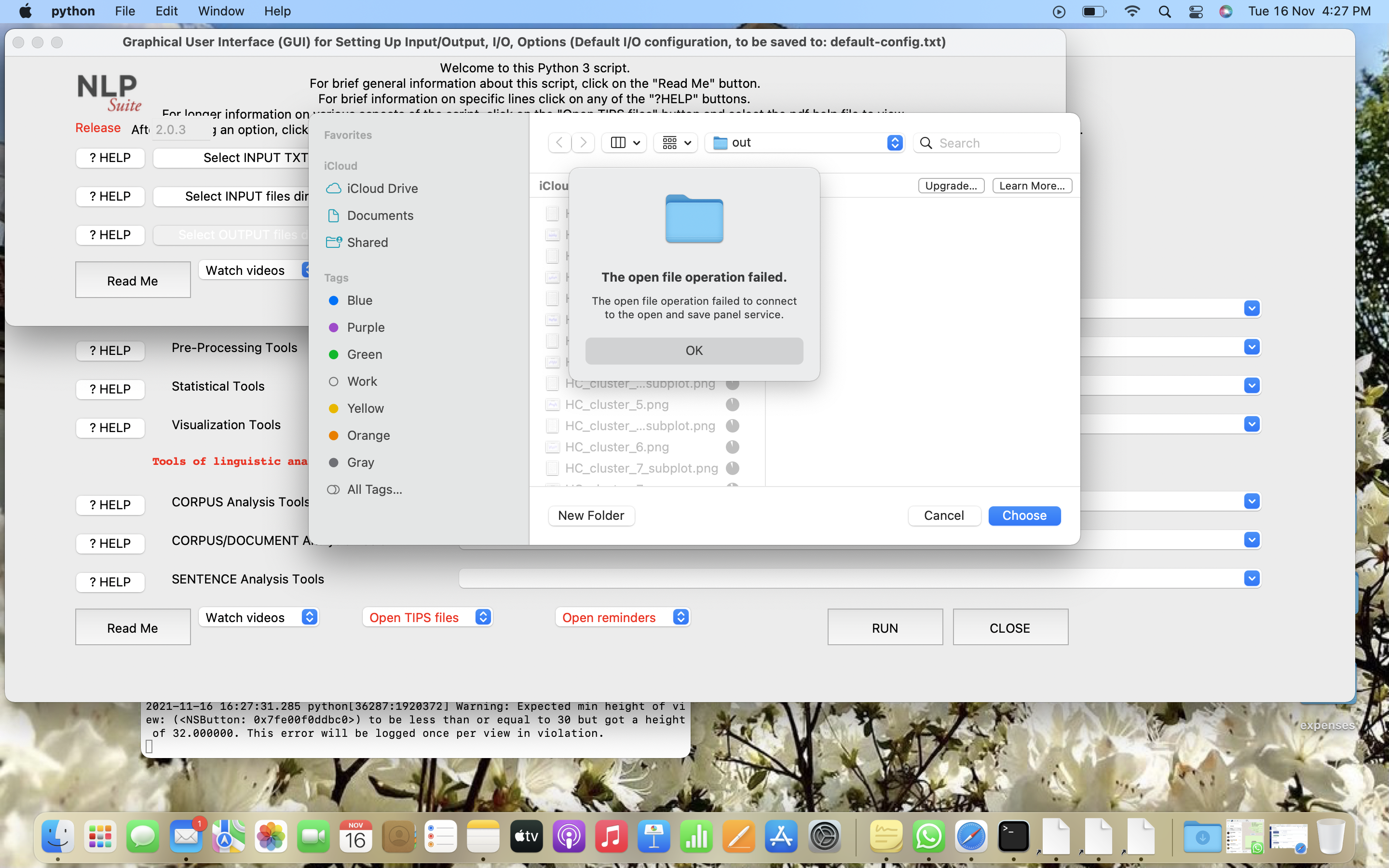Click the RUN button
The image size is (1389, 868).
pos(885,627)
